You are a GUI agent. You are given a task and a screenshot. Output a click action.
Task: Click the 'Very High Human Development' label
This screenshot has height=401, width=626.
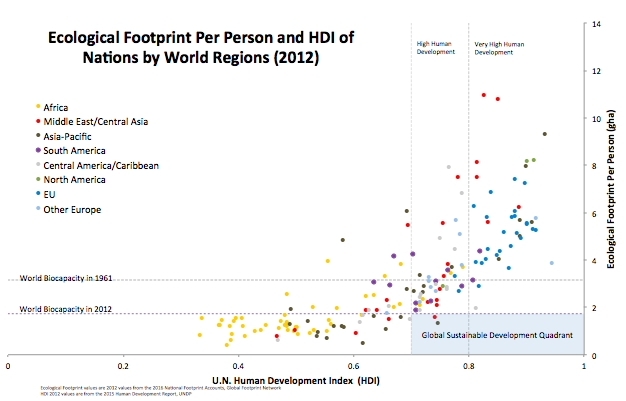(499, 48)
